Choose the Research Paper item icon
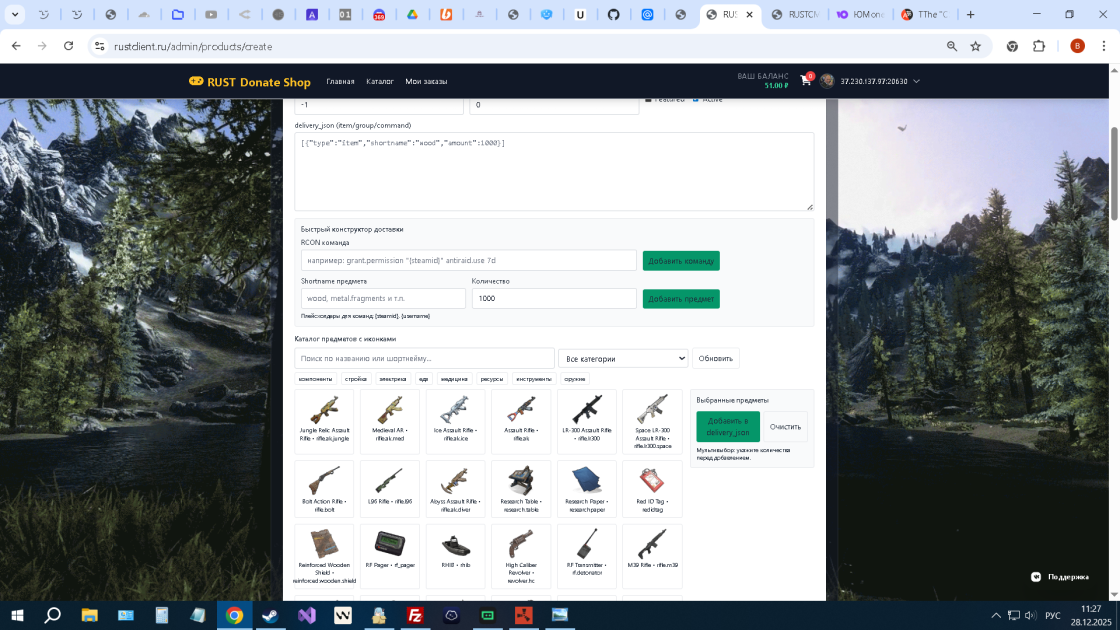Image resolution: width=1120 pixels, height=630 pixels. [586, 481]
